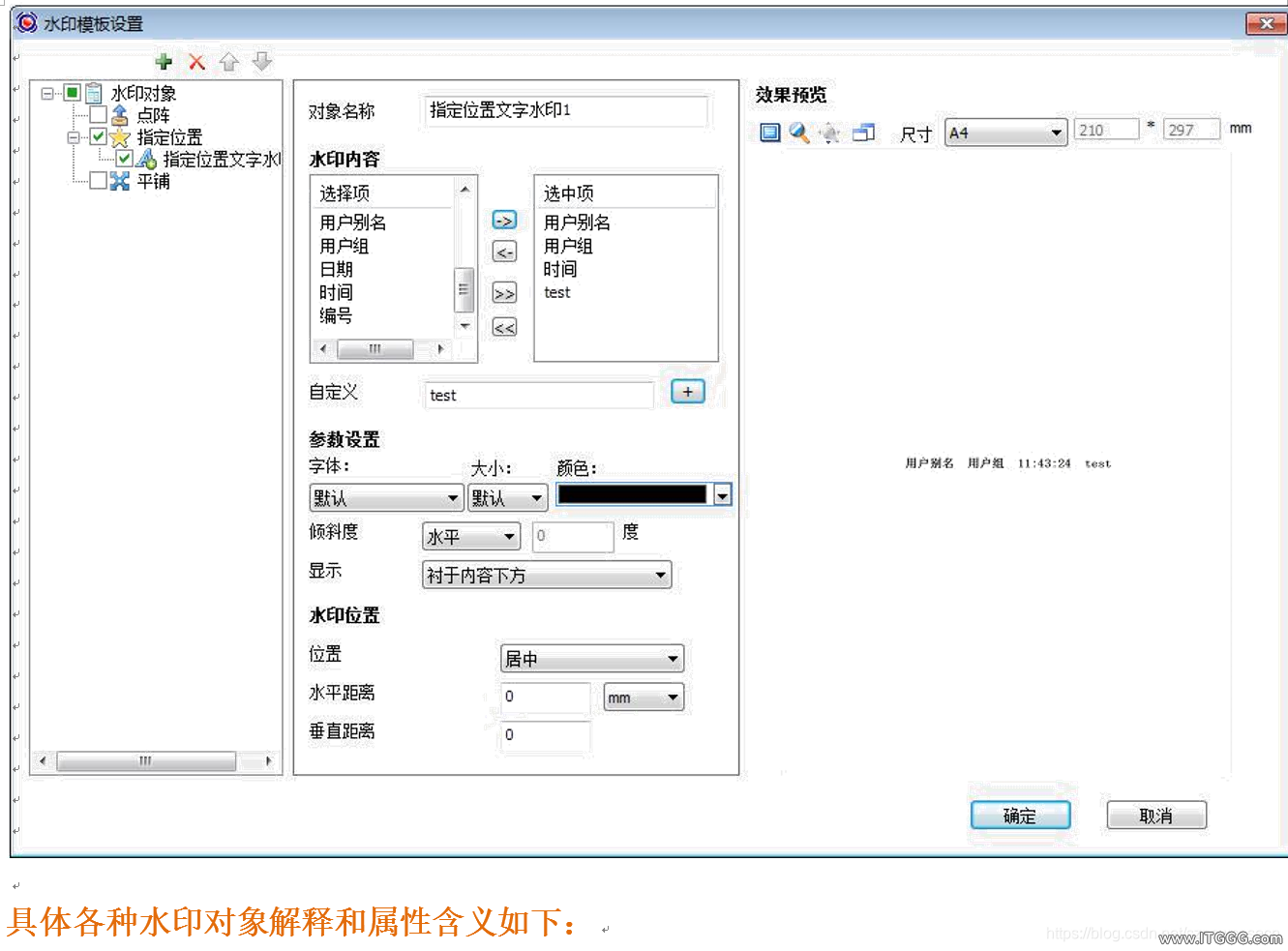The width and height of the screenshot is (1288, 951).
Task: Add the selected item with the -> button
Action: click(x=504, y=221)
